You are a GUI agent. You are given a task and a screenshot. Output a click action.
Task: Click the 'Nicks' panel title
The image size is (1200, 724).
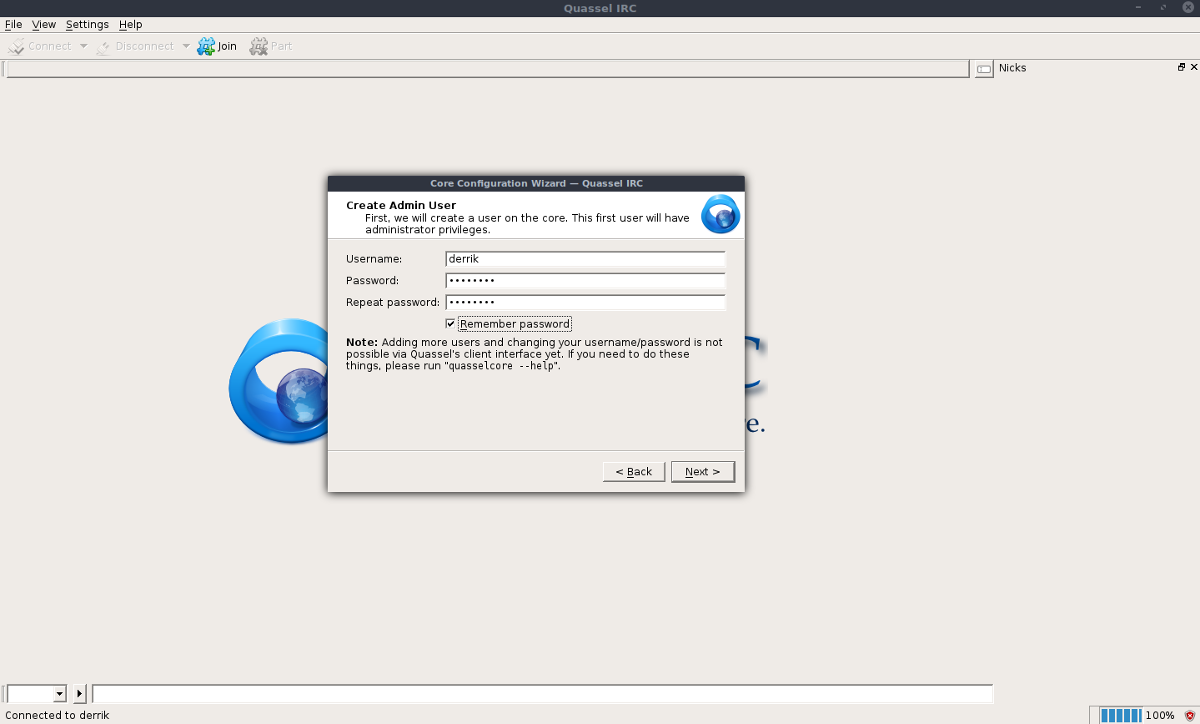(x=1012, y=68)
